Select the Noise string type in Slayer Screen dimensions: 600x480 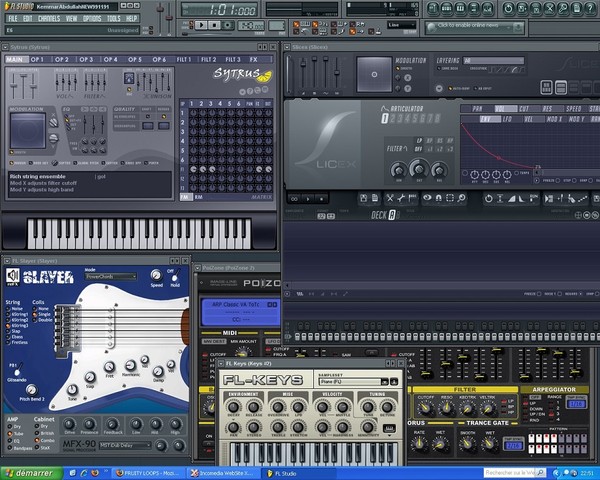pyautogui.click(x=15, y=309)
